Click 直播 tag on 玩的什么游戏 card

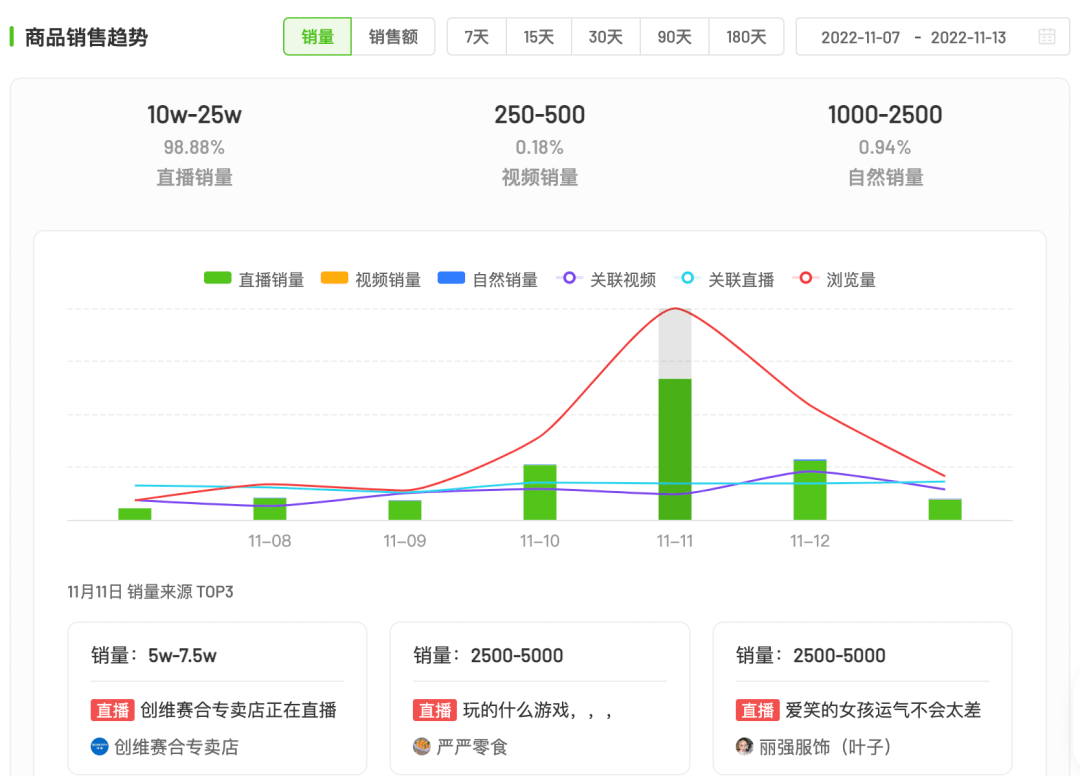(x=435, y=710)
